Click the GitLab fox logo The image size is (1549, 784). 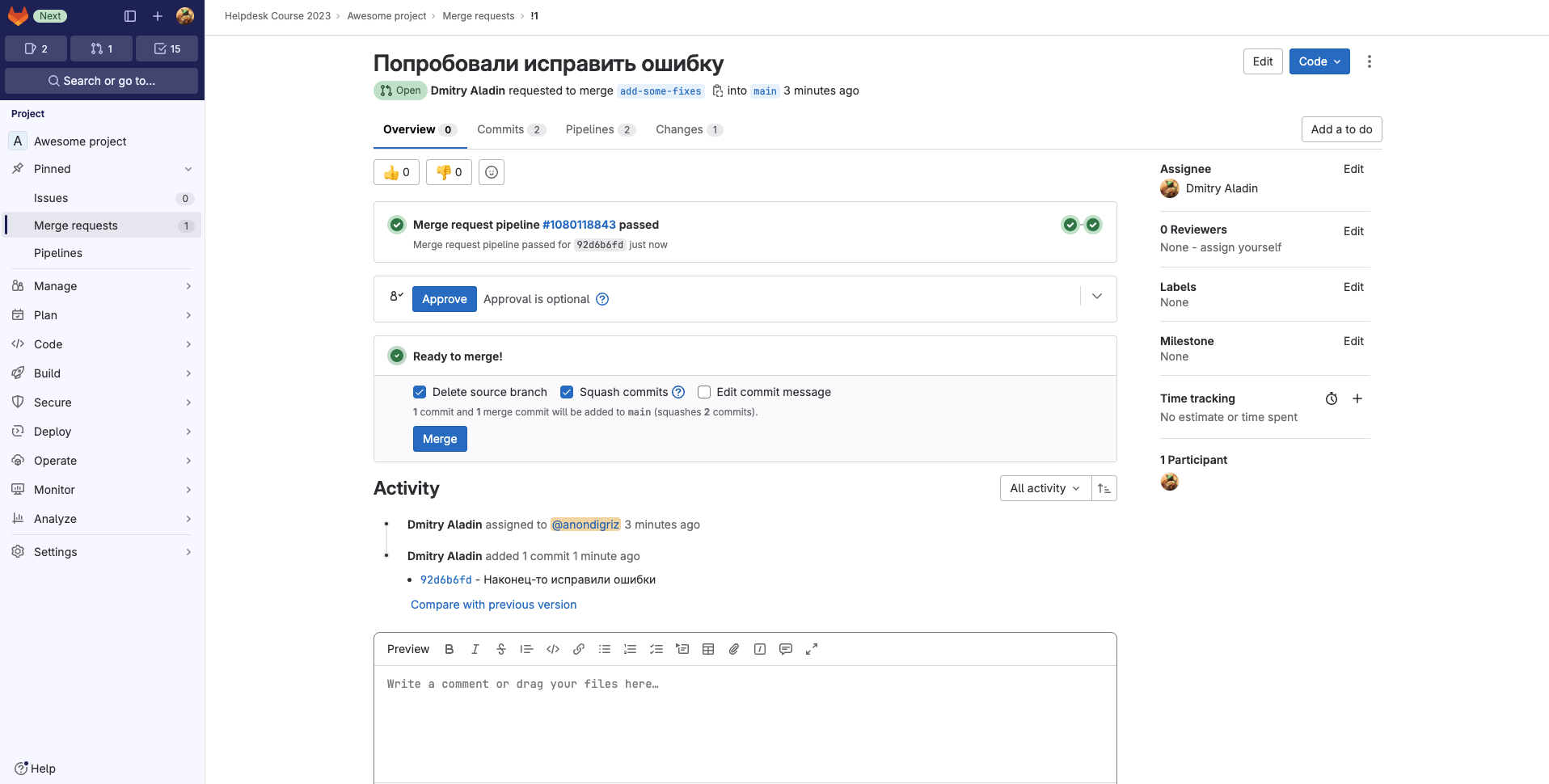[x=18, y=15]
